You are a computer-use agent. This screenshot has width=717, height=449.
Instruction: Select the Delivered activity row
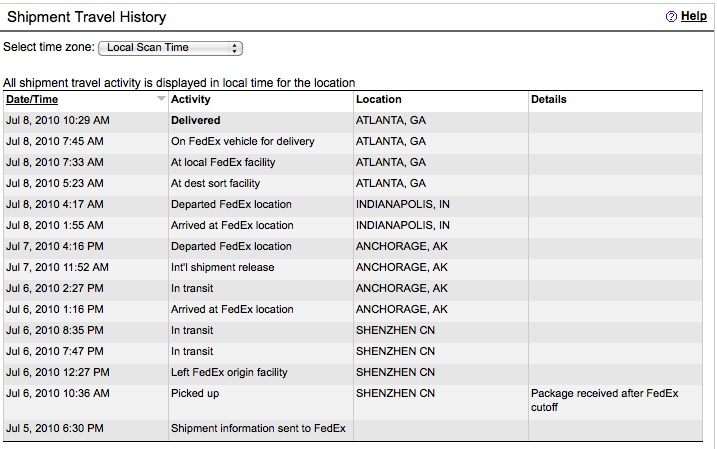[353, 121]
